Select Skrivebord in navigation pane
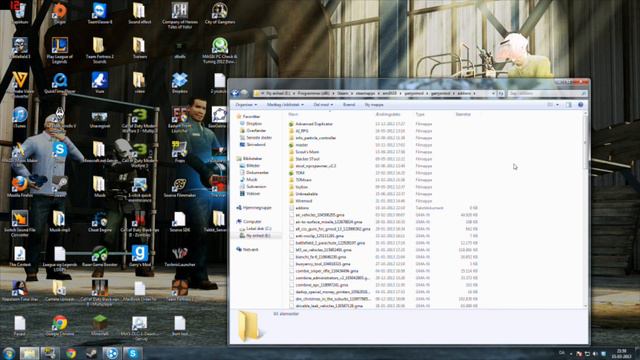 pos(256,144)
